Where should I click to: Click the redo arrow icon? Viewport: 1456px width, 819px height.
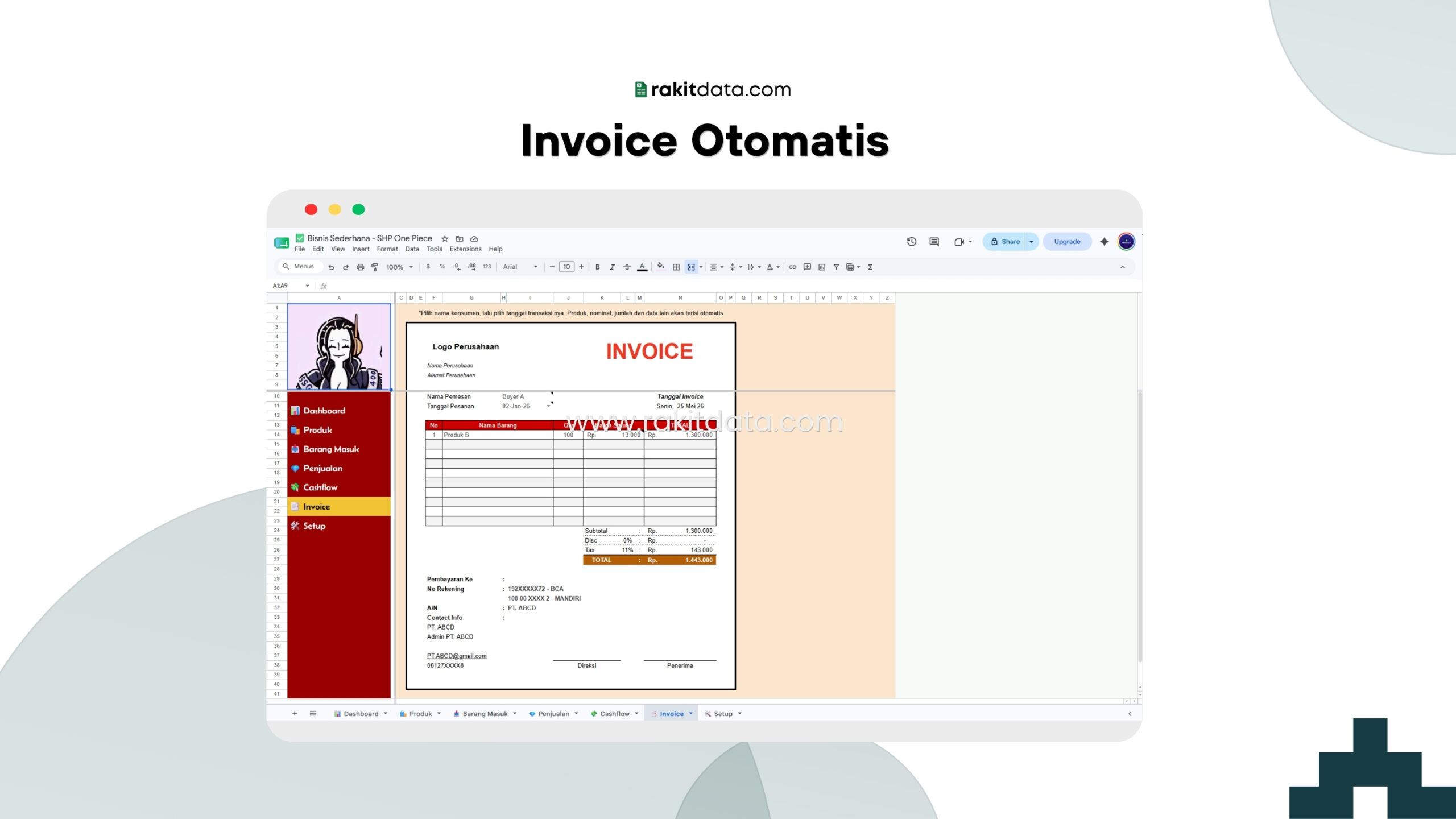(x=345, y=267)
